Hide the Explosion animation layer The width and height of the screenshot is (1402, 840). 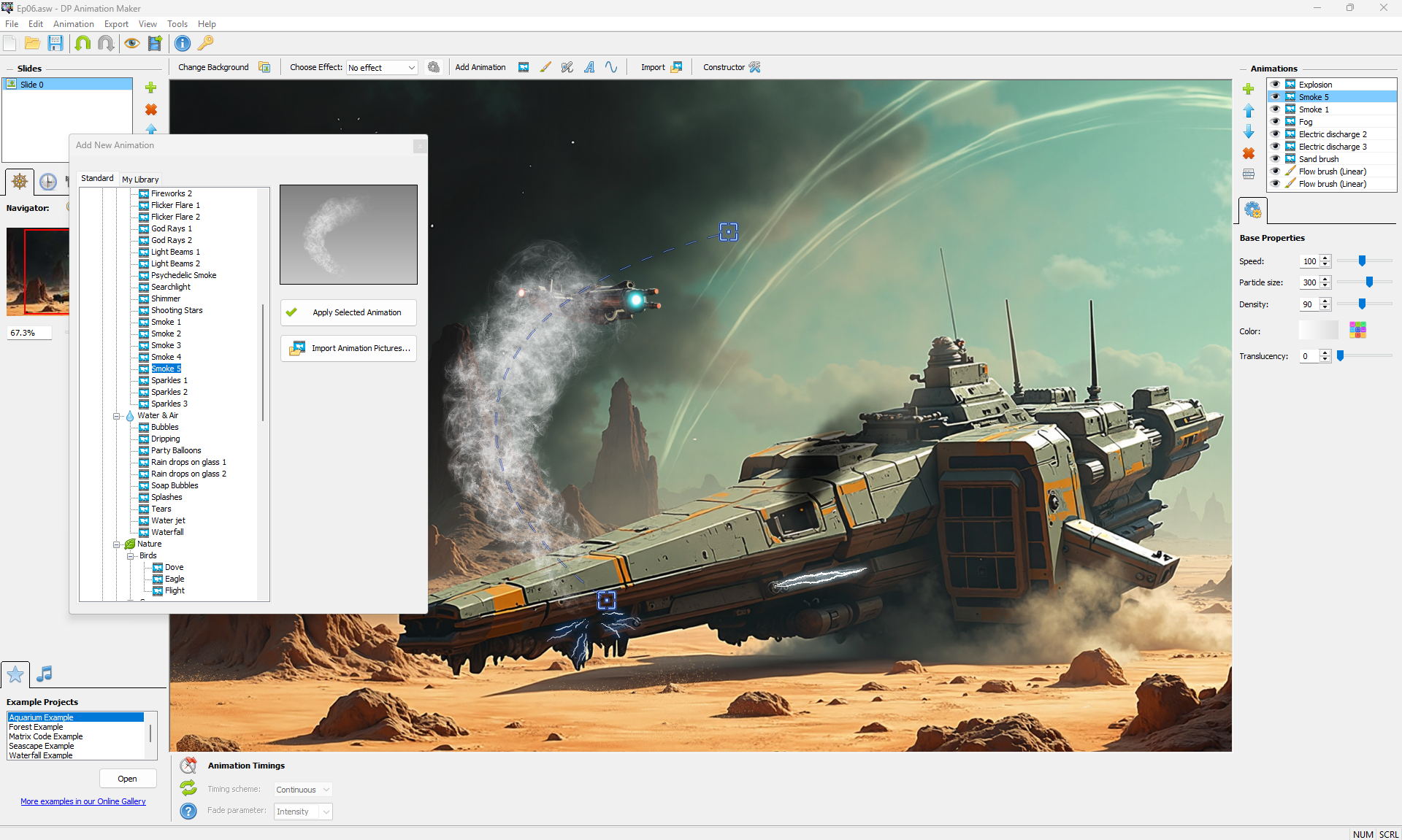(x=1275, y=85)
